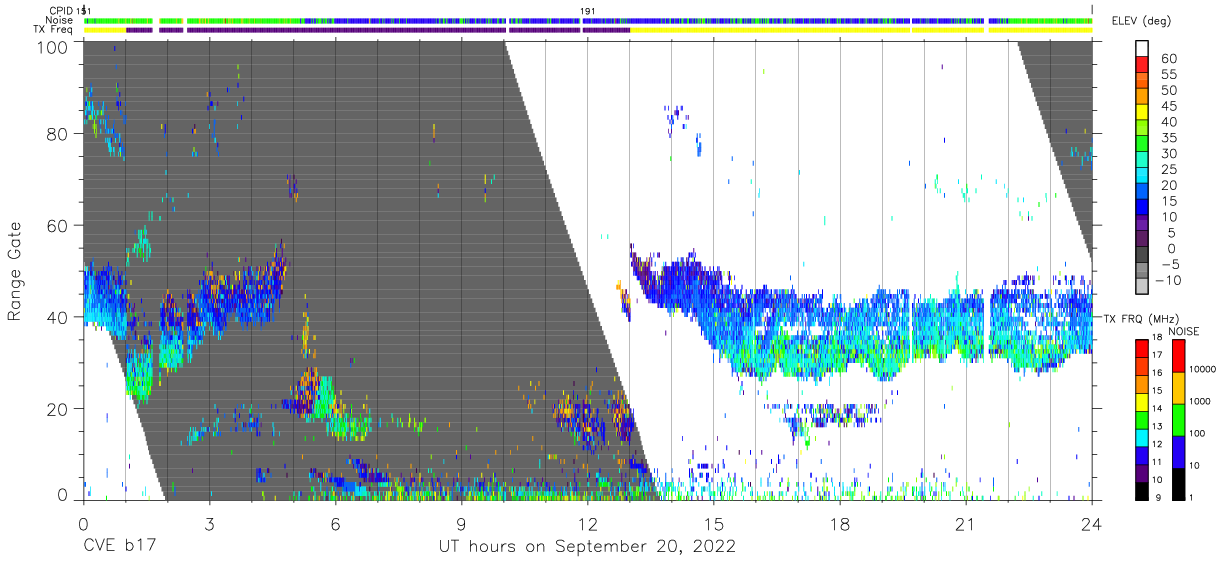Click the '191' CPID marker above the plot

pos(588,10)
